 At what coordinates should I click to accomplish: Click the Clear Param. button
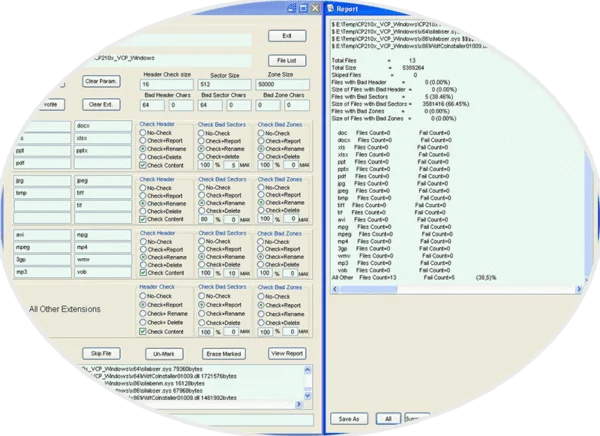tap(101, 80)
